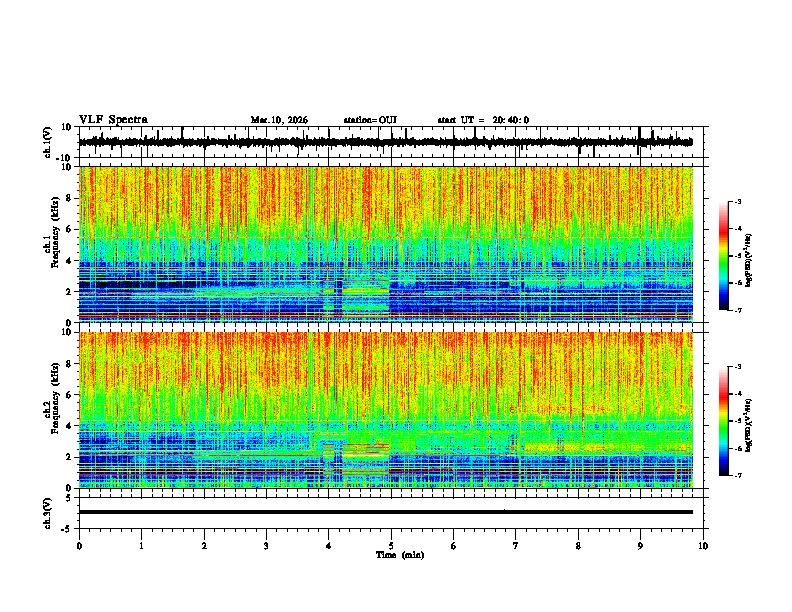This screenshot has height=612, width=792.
Task: Click the time-axis tick label '6'
Action: 453,546
